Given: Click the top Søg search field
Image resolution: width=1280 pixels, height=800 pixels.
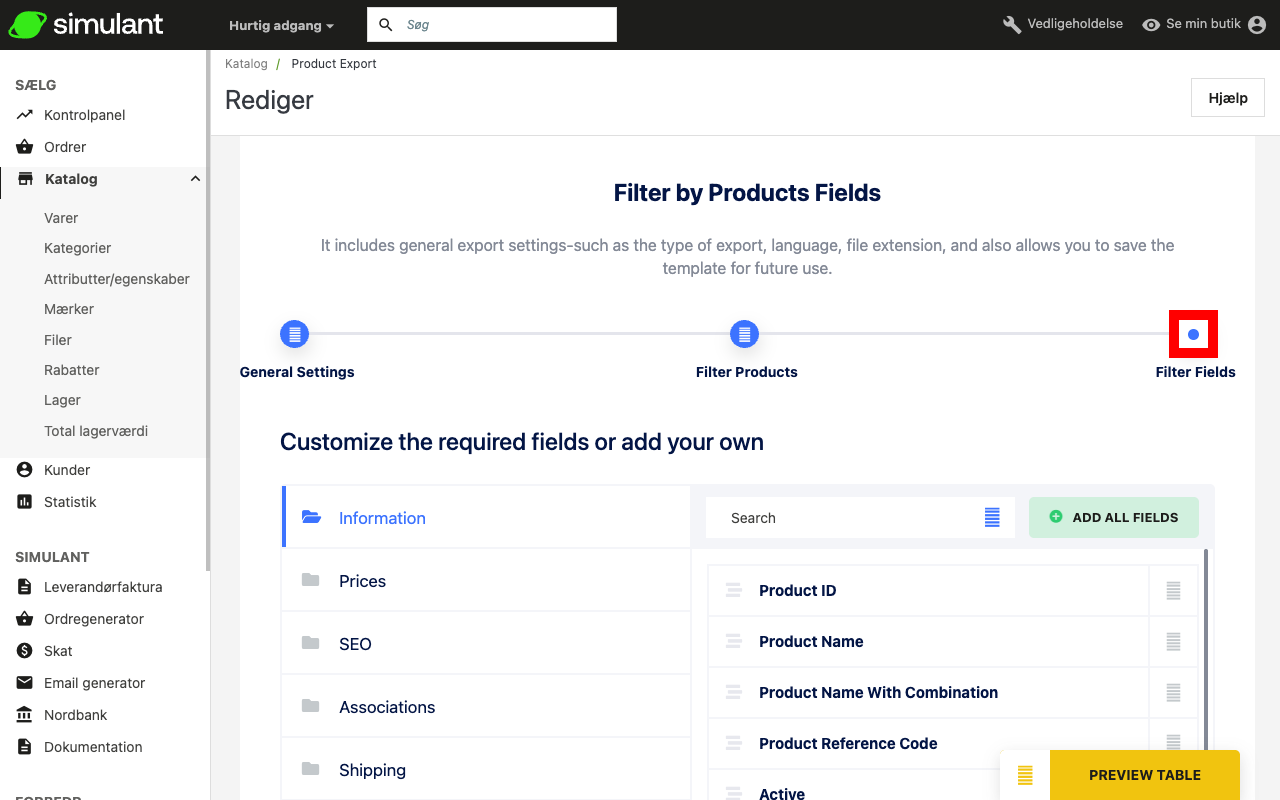Looking at the screenshot, I should (x=505, y=25).
